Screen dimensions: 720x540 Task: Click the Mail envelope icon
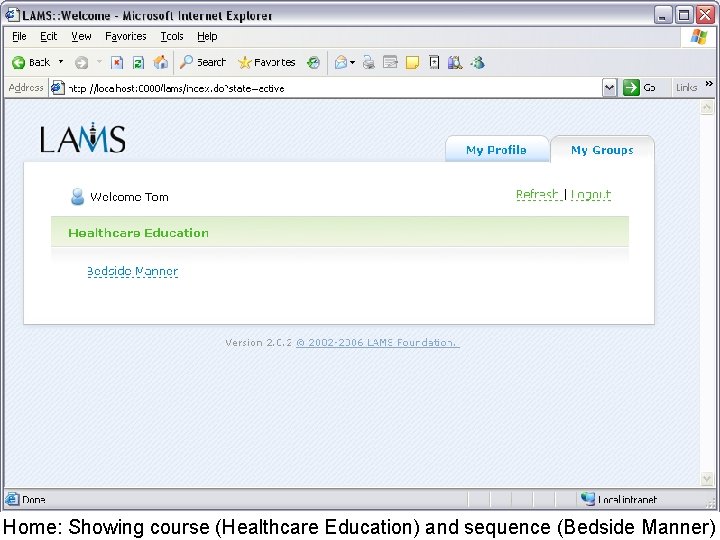[x=341, y=62]
